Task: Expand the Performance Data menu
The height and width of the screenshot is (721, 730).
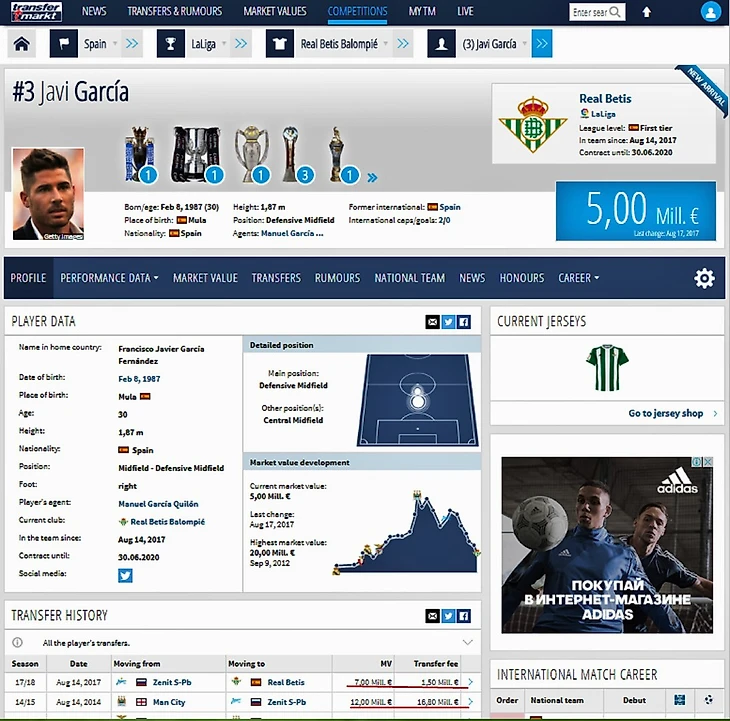Action: pyautogui.click(x=109, y=278)
